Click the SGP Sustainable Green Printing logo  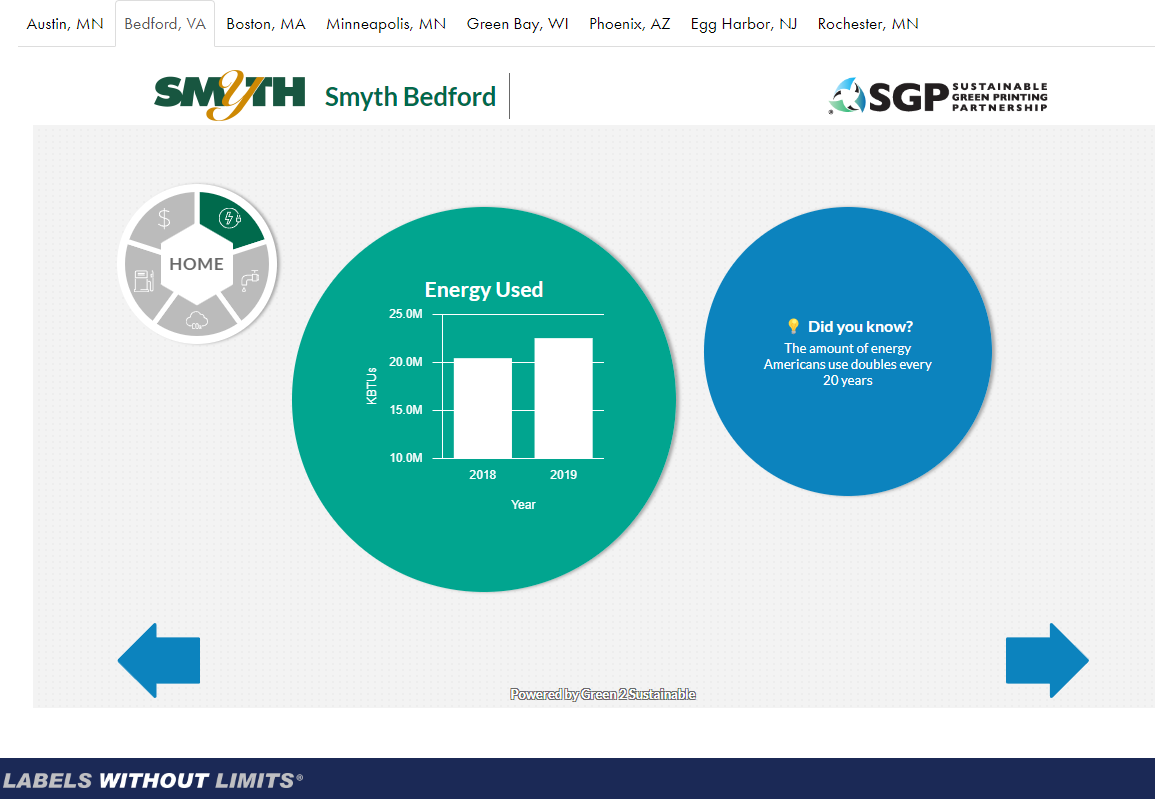coord(939,96)
